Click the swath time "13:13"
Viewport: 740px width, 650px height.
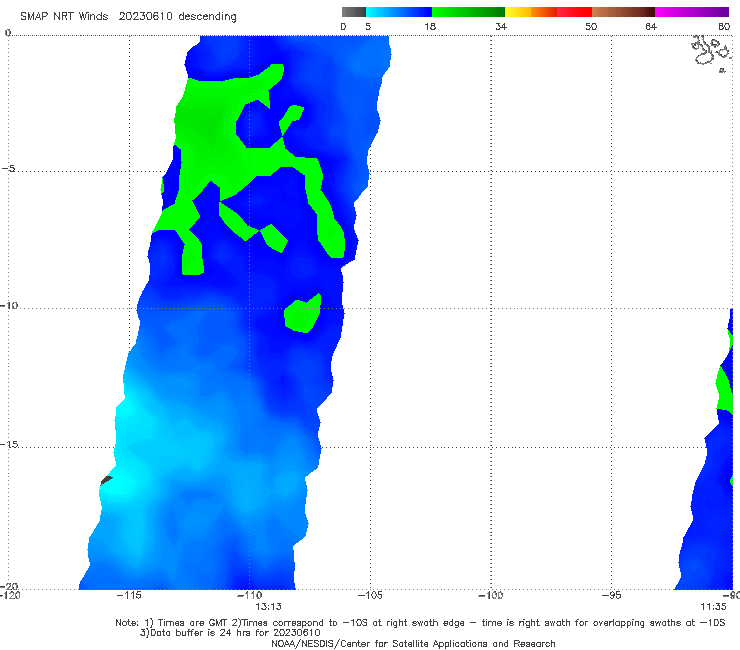pyautogui.click(x=268, y=607)
